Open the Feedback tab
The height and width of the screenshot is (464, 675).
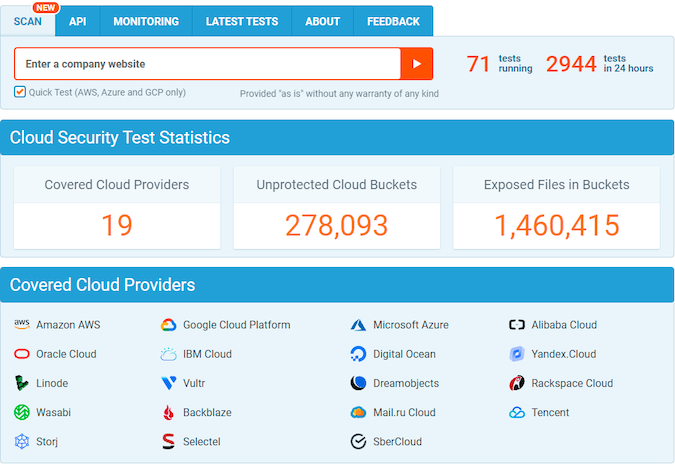pos(393,21)
